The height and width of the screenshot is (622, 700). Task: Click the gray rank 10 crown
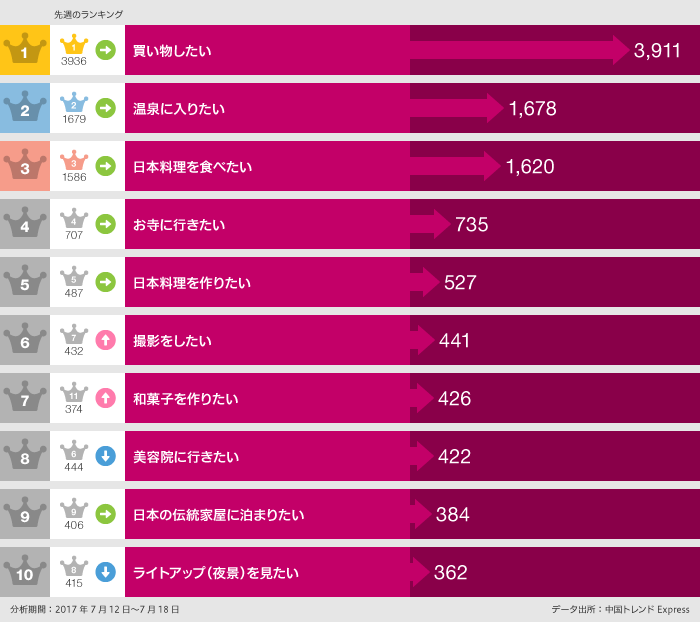tap(25, 572)
